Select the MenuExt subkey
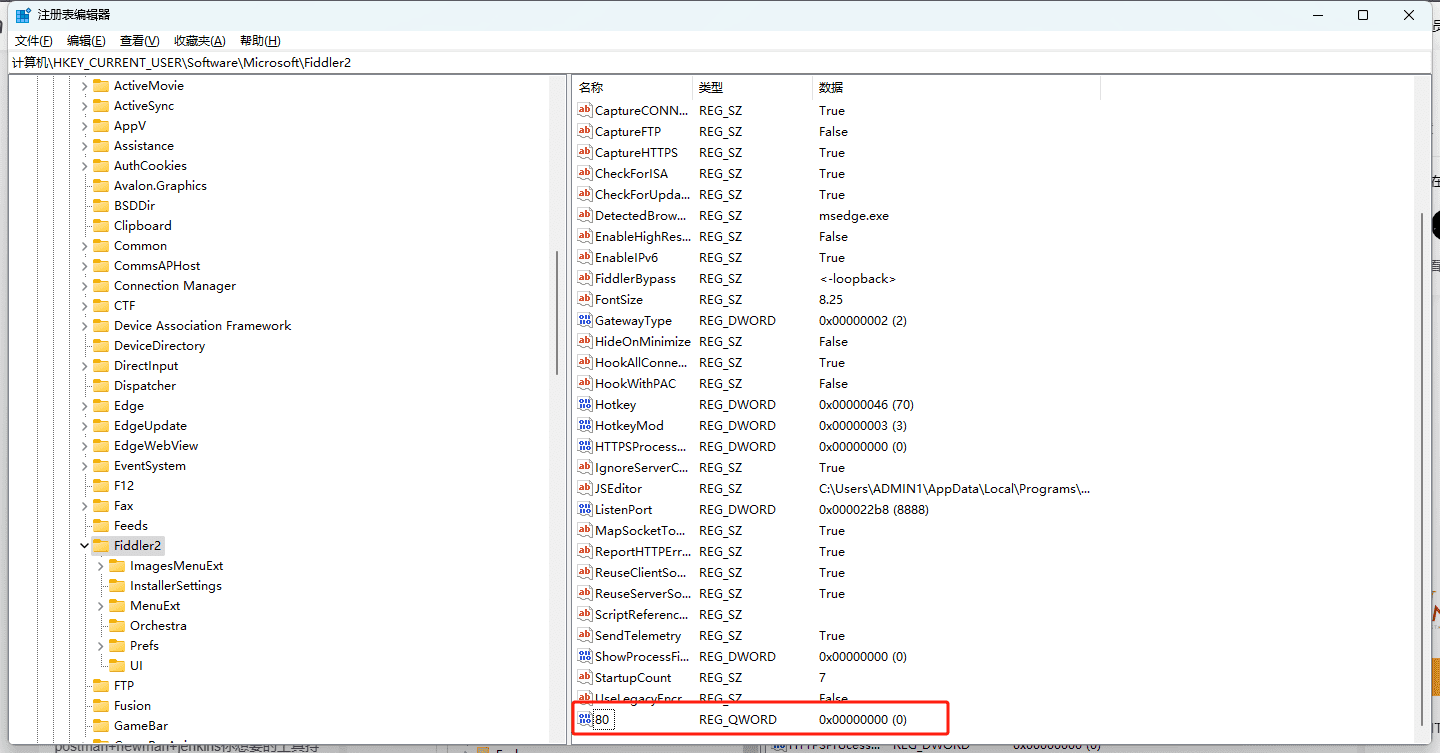Viewport: 1440px width, 753px height. coord(155,606)
